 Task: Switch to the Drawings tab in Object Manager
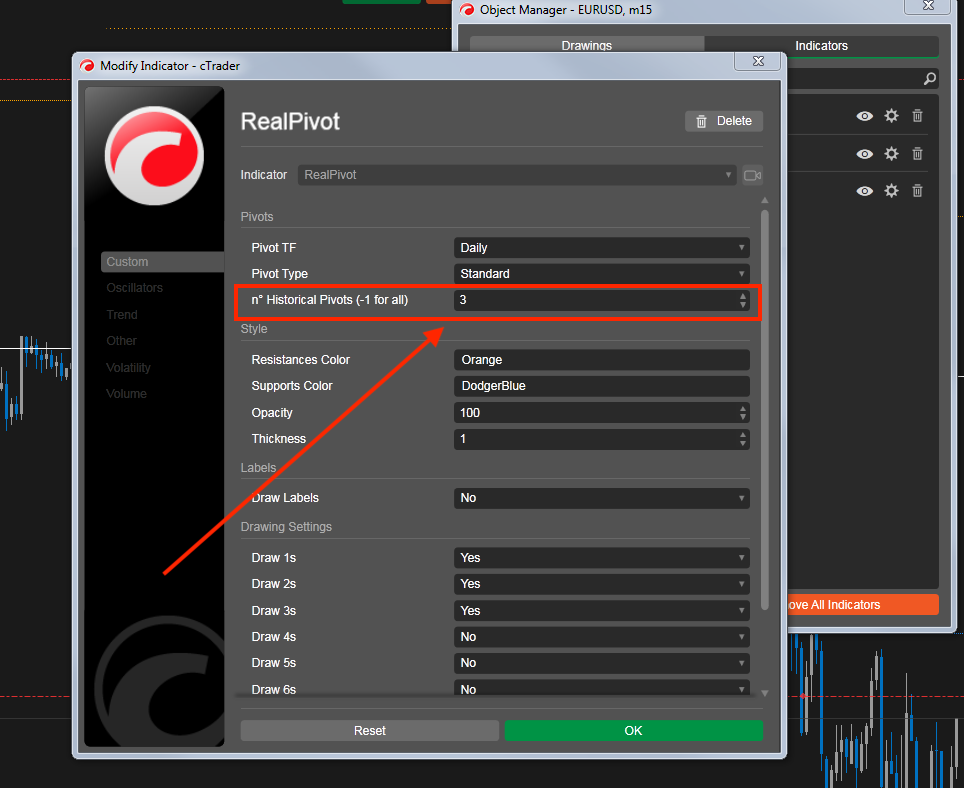pos(587,45)
